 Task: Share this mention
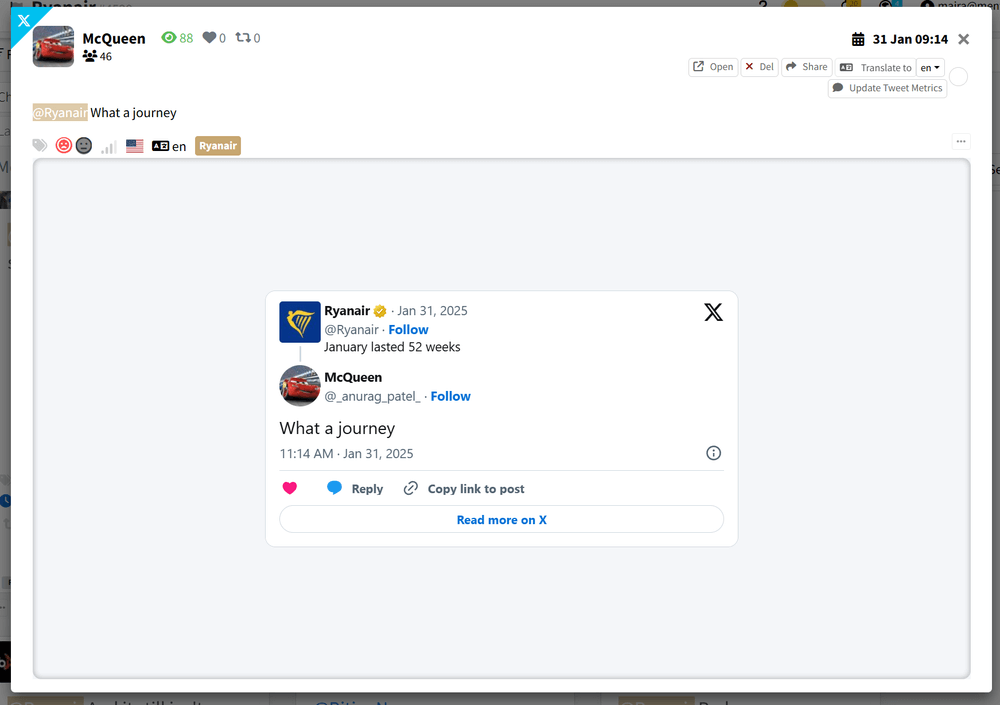tap(807, 67)
